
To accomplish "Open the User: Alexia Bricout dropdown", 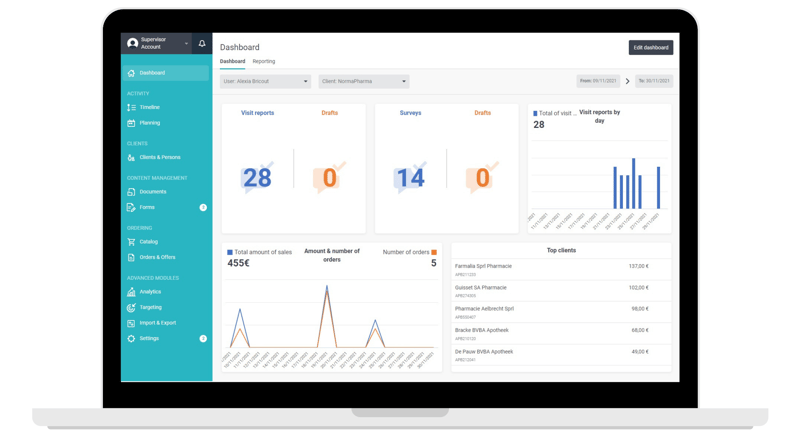I will 265,82.
